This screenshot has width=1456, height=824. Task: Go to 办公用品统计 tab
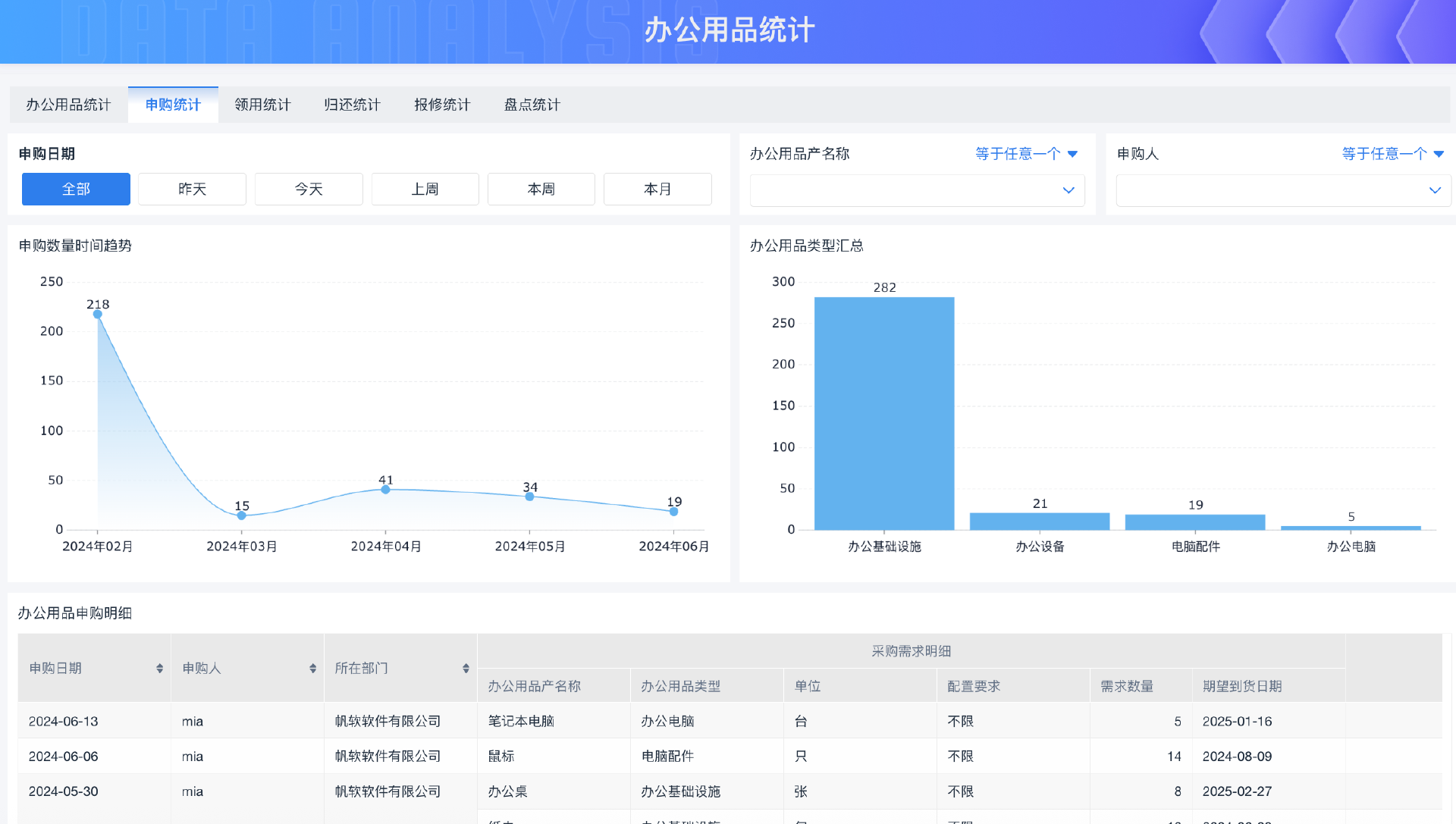click(68, 105)
